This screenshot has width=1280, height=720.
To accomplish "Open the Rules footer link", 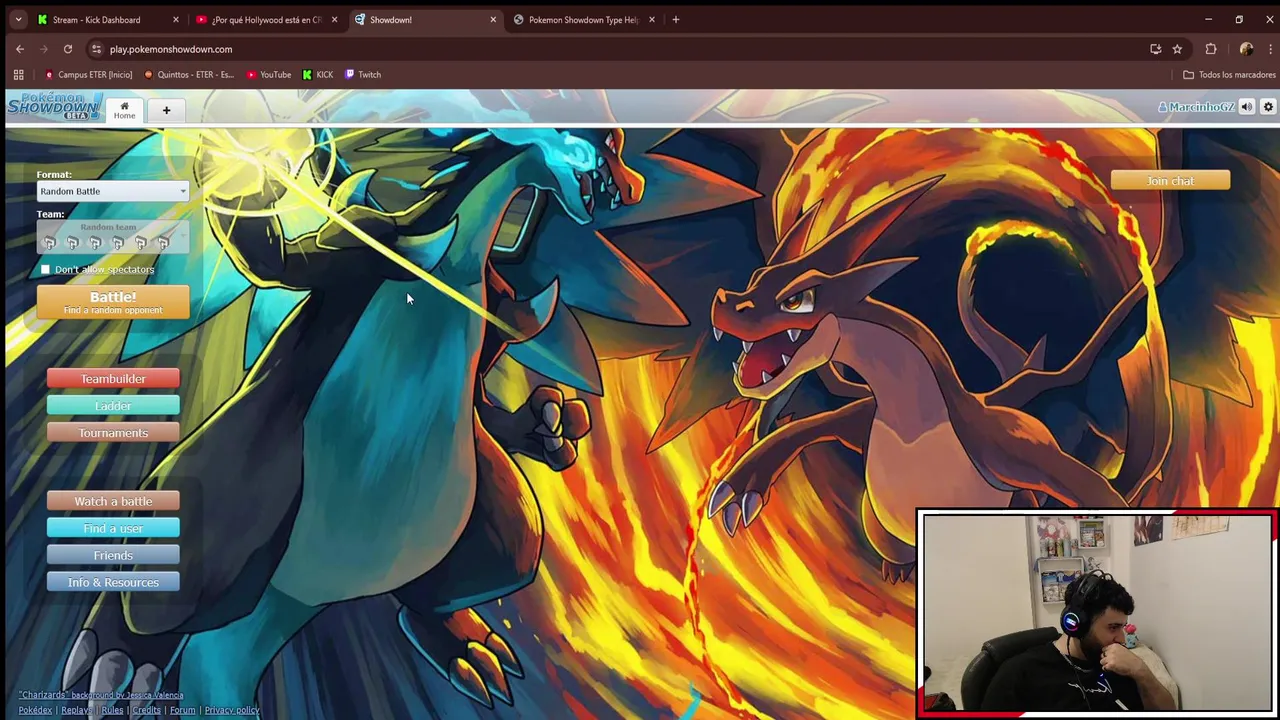I will click(x=112, y=710).
